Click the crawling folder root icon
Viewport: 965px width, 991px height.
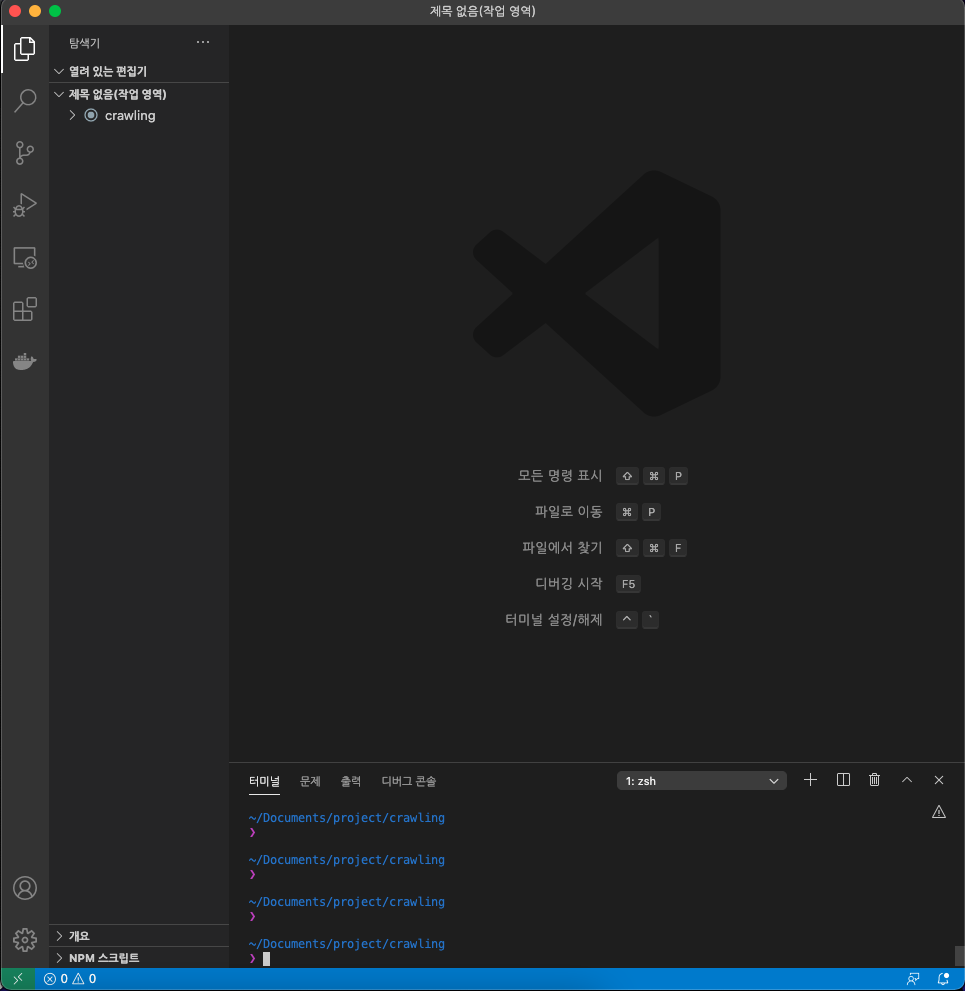tap(91, 115)
